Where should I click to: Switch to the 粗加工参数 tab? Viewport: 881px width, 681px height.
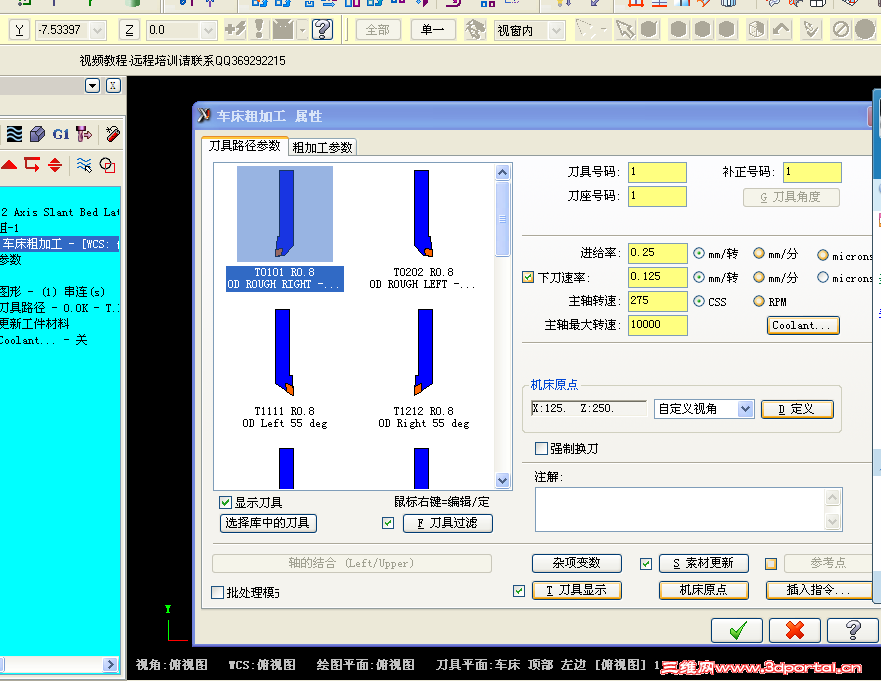(322, 147)
